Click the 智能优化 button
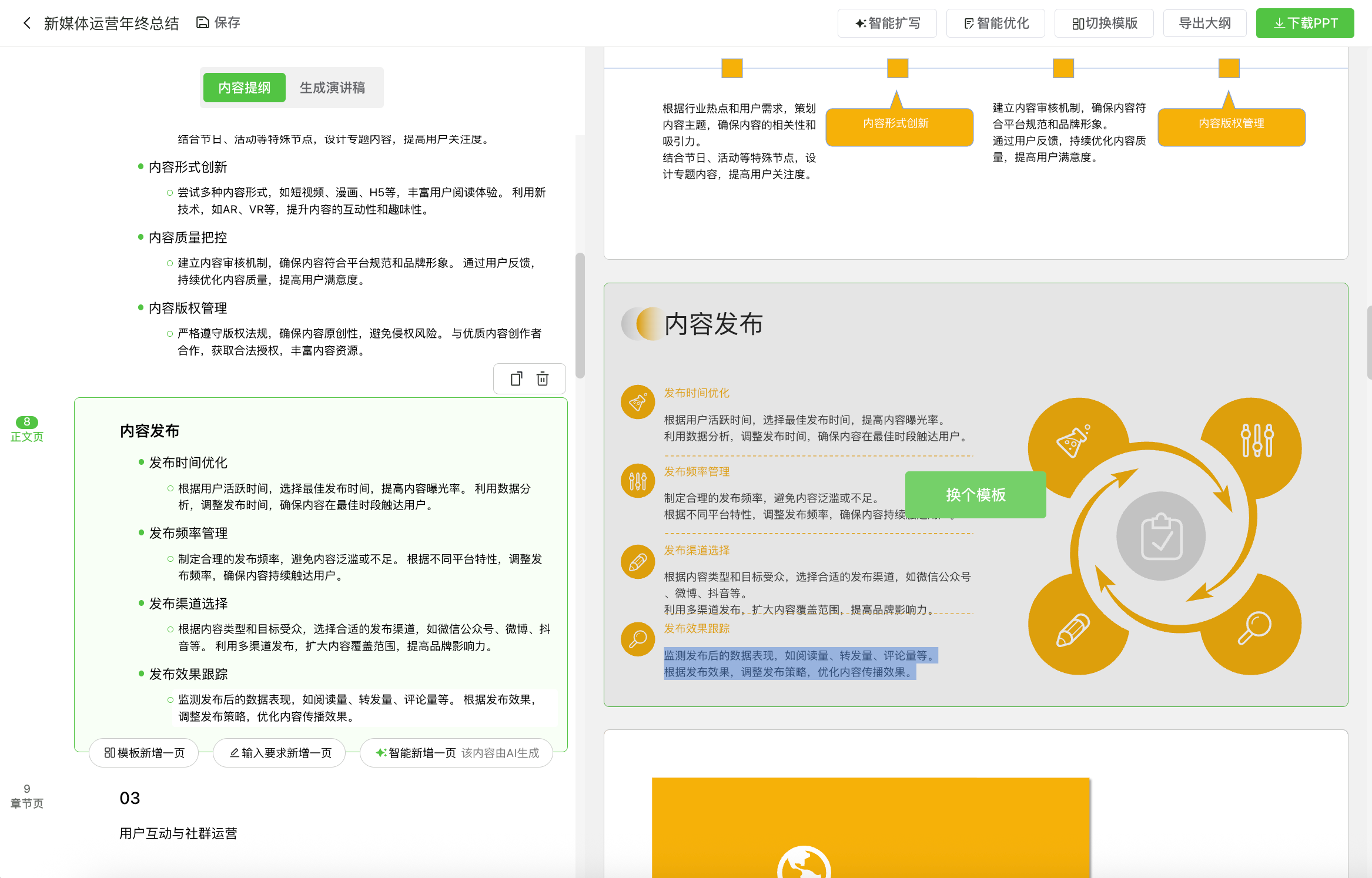The width and height of the screenshot is (1372, 878). 996,24
